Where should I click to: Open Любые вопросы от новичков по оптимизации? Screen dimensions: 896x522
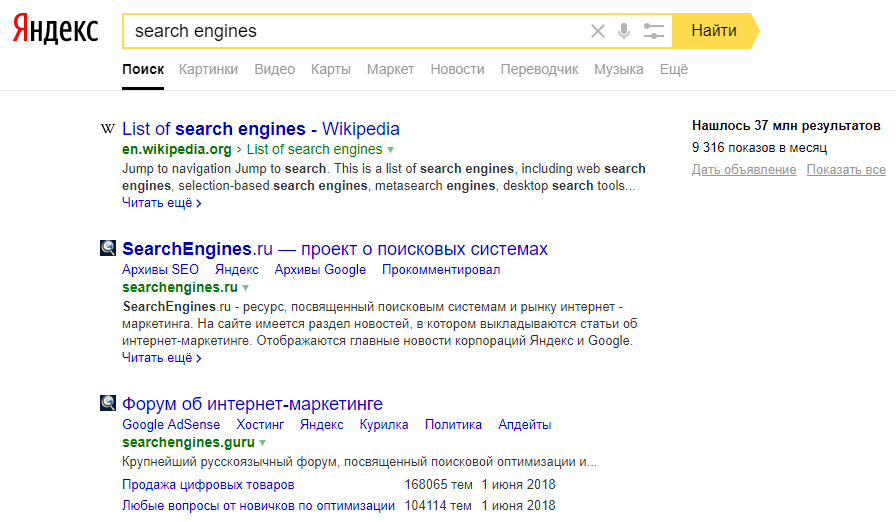coord(258,505)
